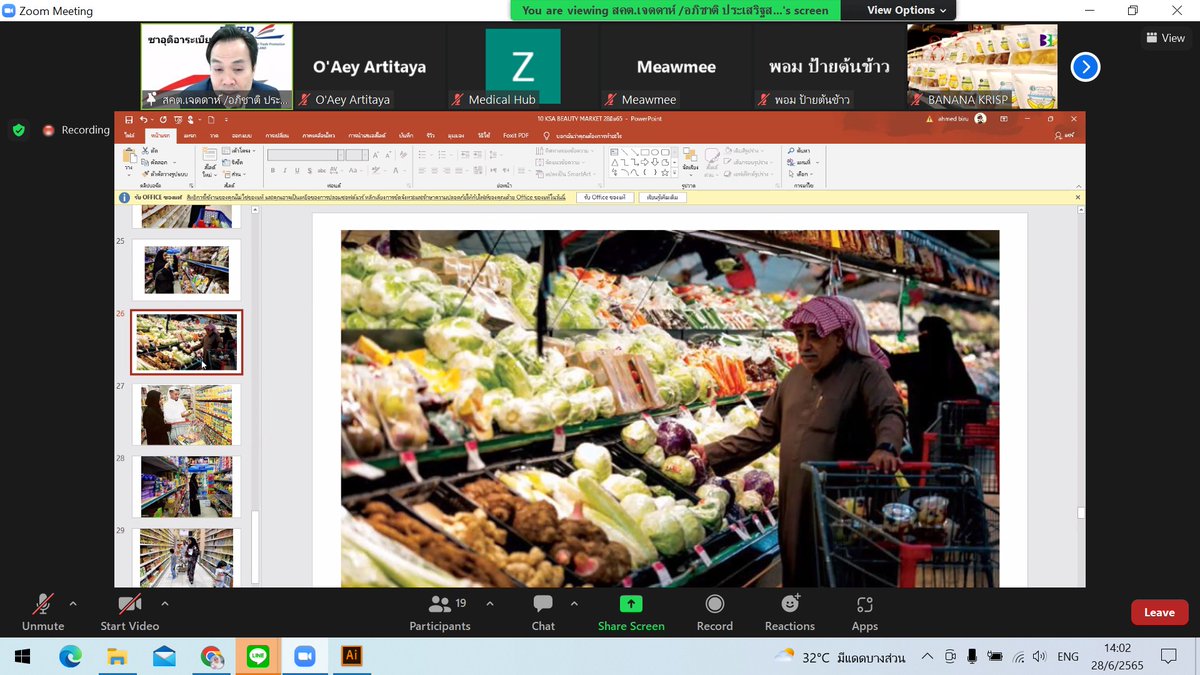Open Adobe Illustrator from taskbar

coord(351,656)
